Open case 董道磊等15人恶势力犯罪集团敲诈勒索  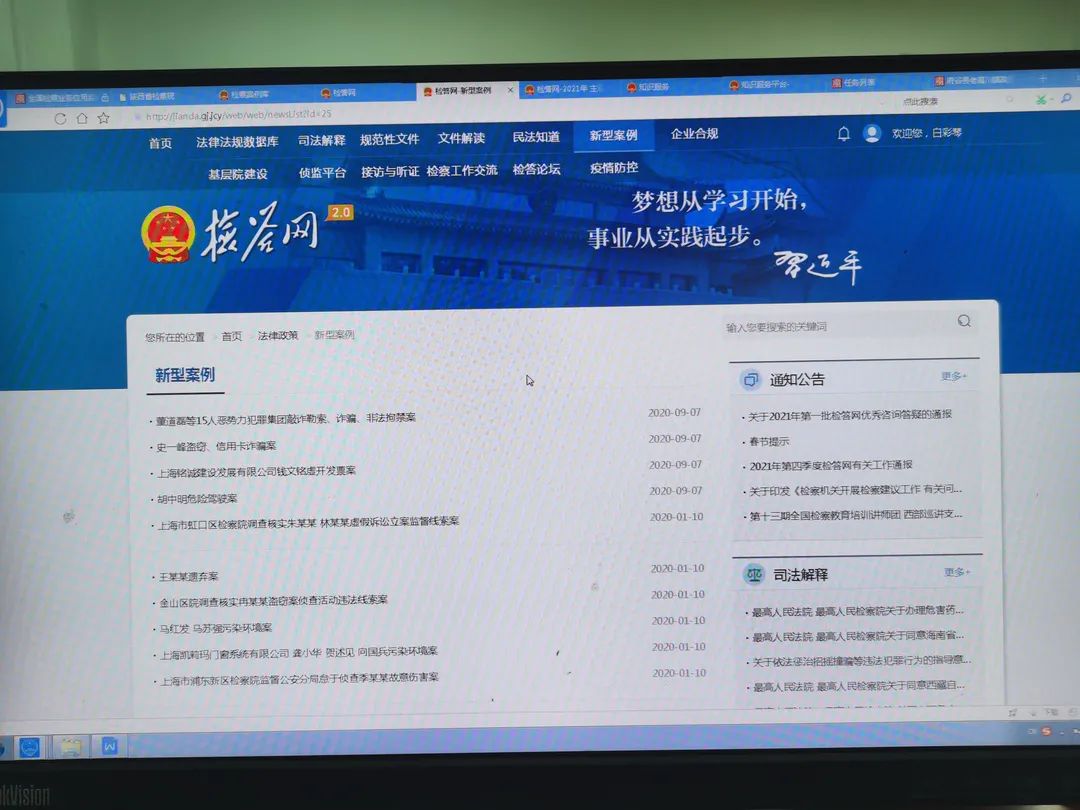click(286, 419)
